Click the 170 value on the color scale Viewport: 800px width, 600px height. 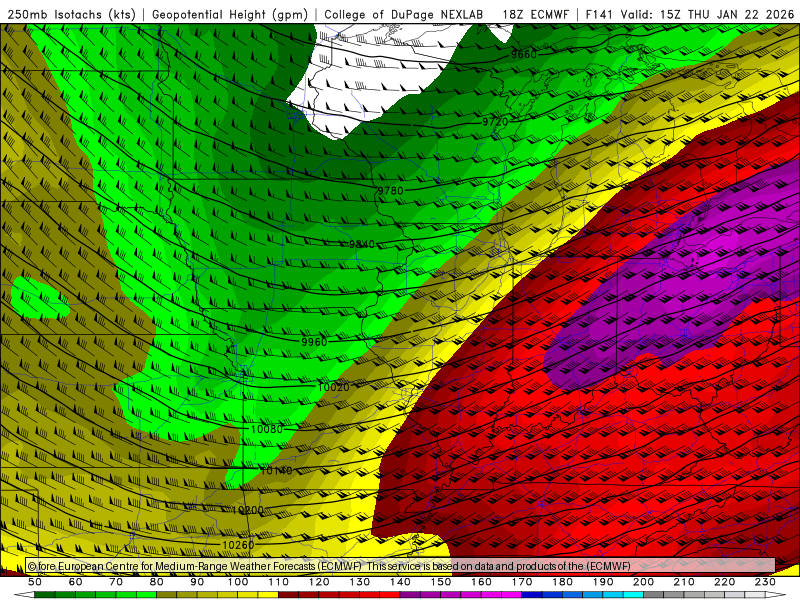[522, 582]
